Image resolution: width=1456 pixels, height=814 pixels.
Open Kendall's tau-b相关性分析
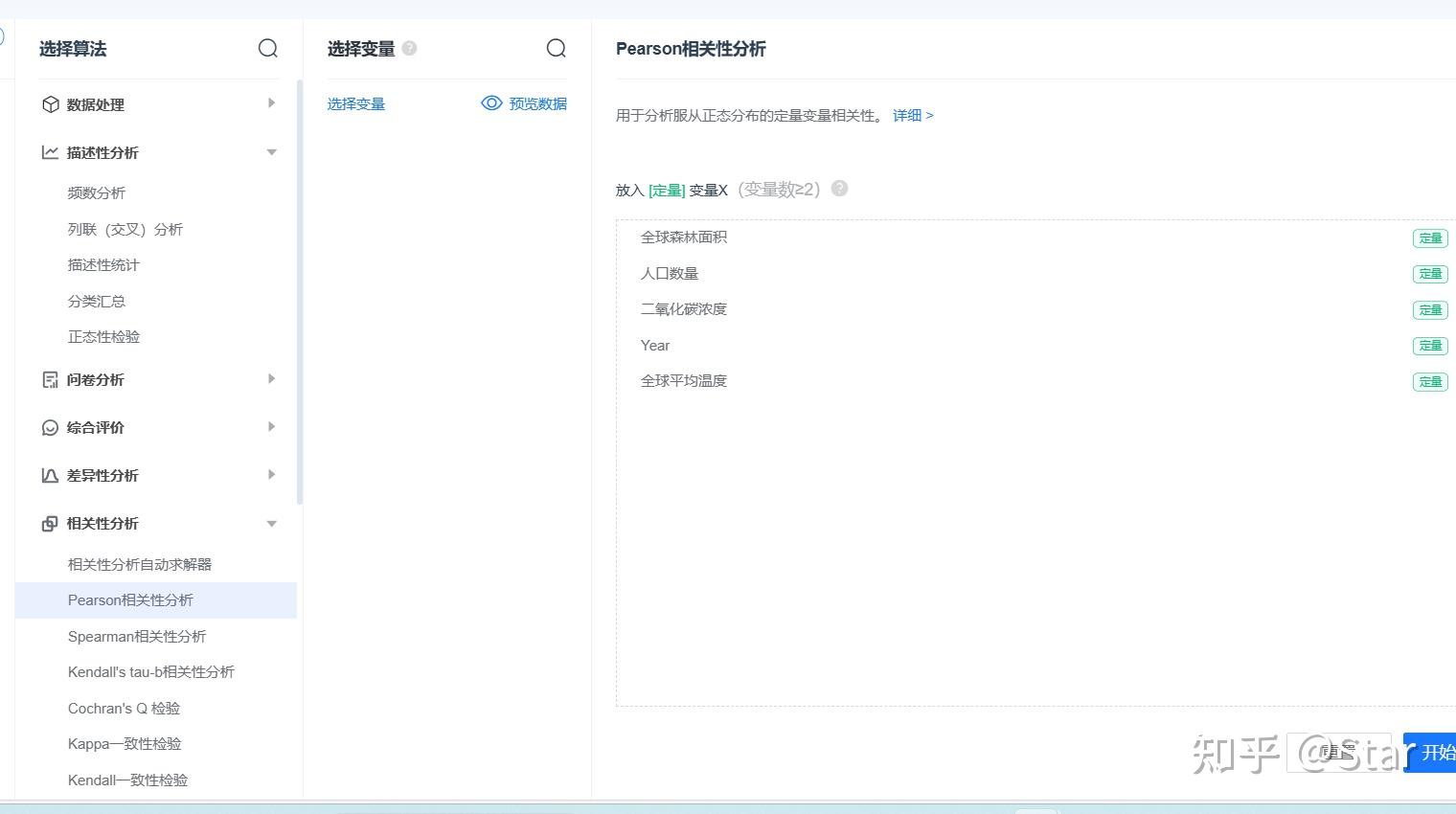click(151, 672)
